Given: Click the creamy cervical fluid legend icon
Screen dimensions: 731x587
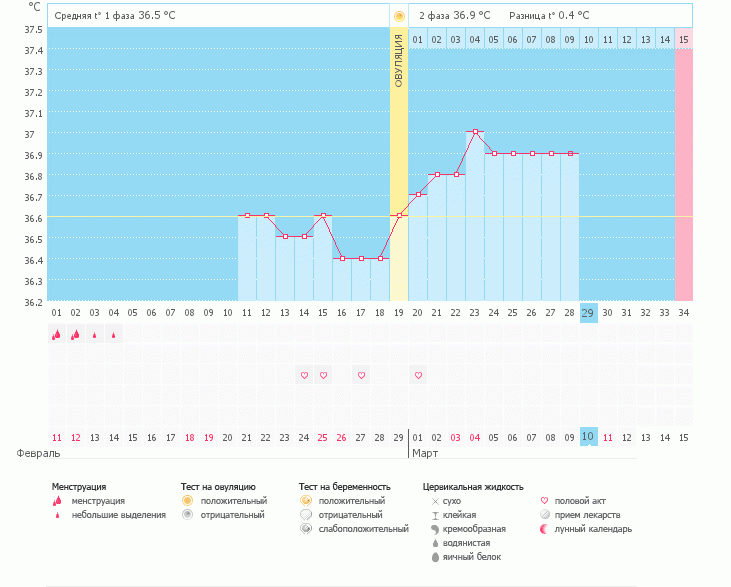Looking at the screenshot, I should pos(435,528).
